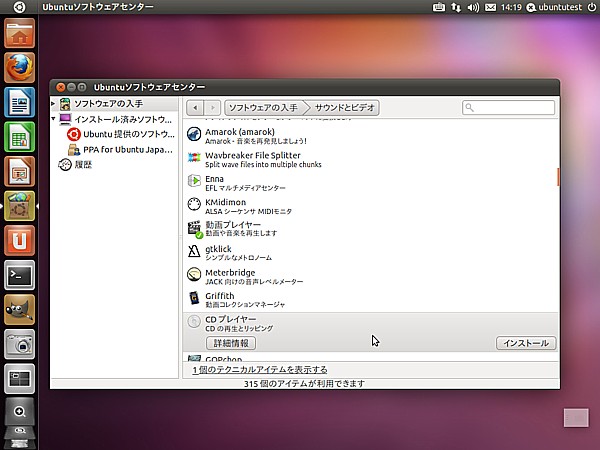Select the Enna media center icon
The height and width of the screenshot is (450, 600).
pos(194,181)
